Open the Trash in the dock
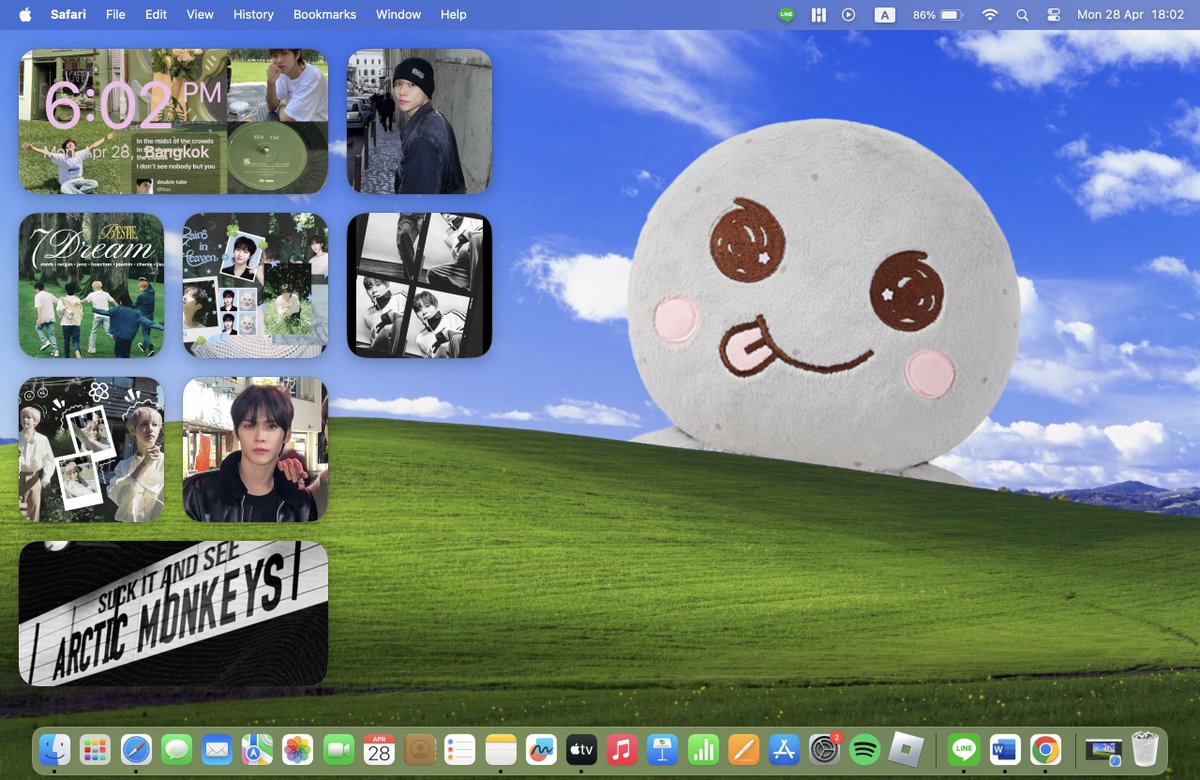The height and width of the screenshot is (780, 1200). coord(1145,749)
